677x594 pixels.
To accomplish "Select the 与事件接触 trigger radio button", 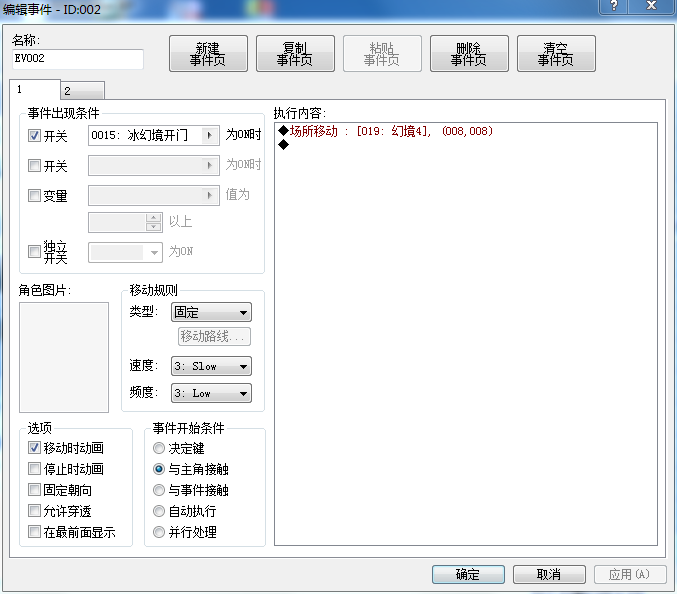I will tap(159, 490).
